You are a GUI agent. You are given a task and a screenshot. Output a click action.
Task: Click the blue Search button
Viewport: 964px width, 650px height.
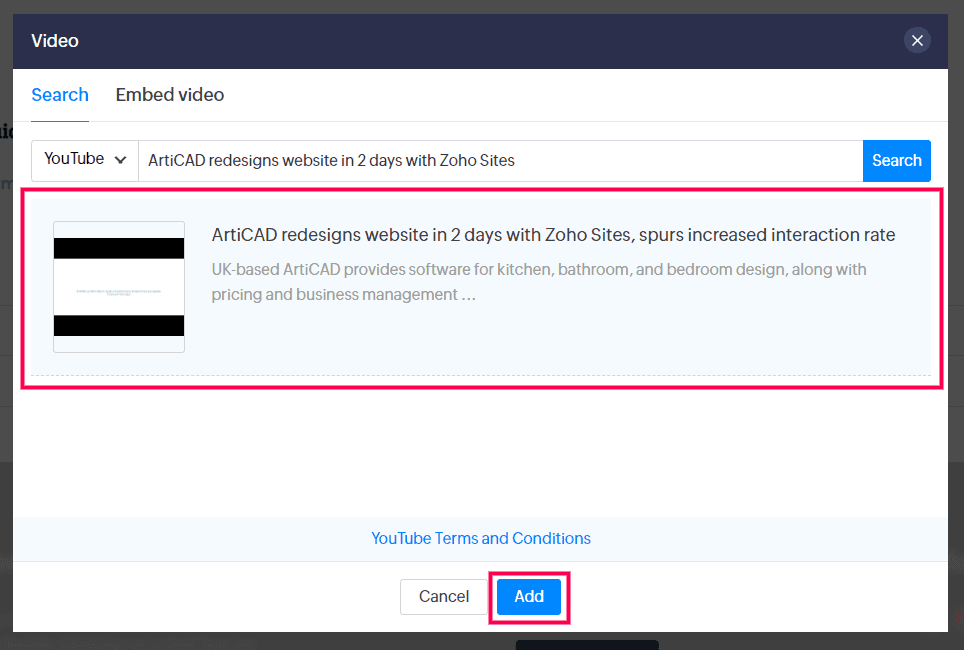(x=896, y=161)
